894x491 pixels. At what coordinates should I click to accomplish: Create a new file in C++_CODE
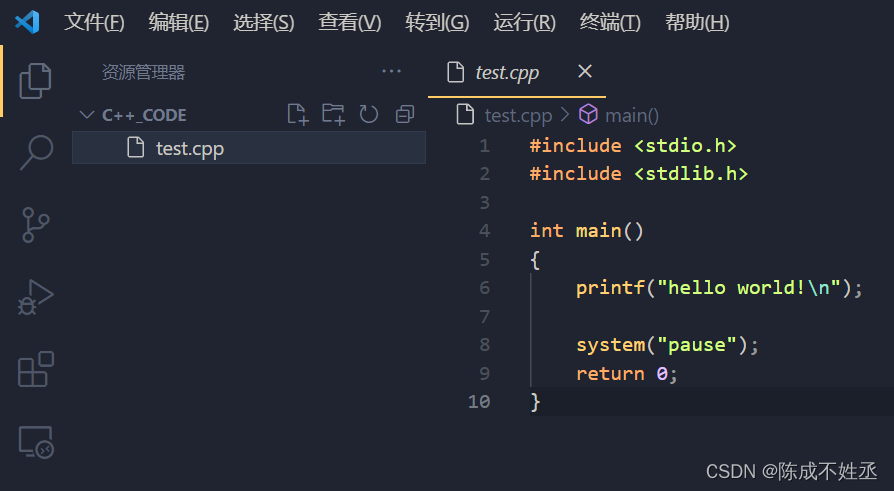[x=298, y=115]
